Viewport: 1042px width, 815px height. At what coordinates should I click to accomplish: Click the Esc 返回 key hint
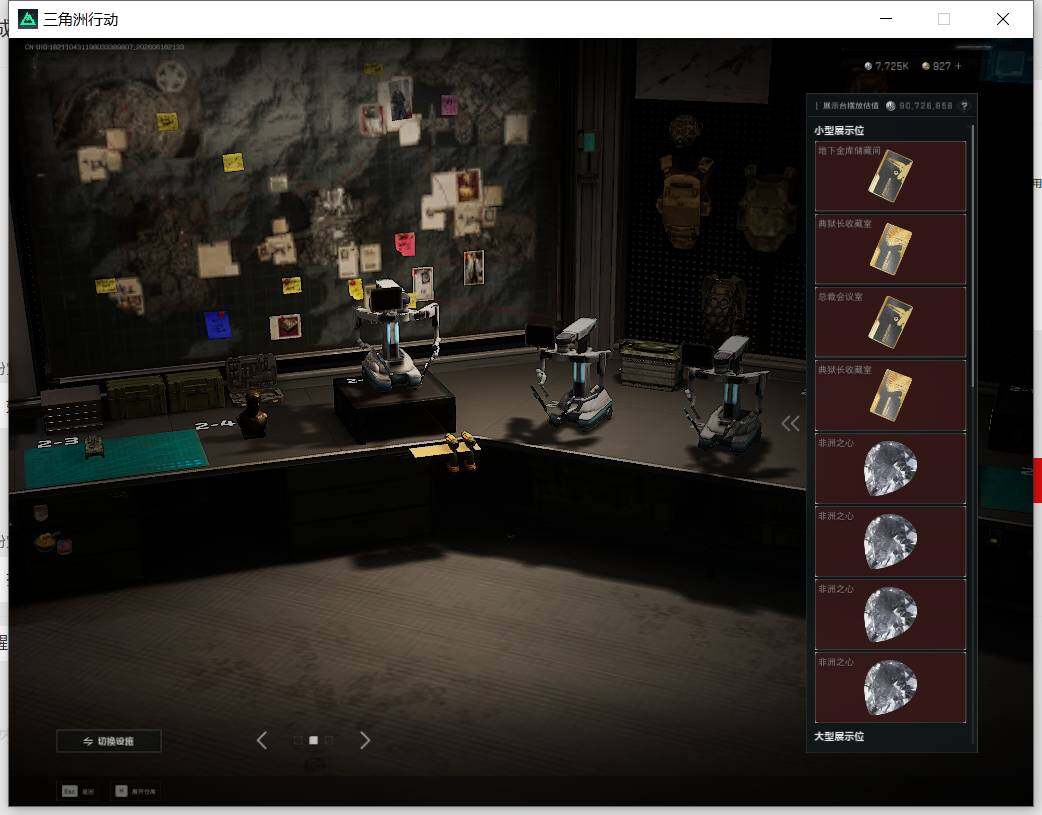[78, 791]
